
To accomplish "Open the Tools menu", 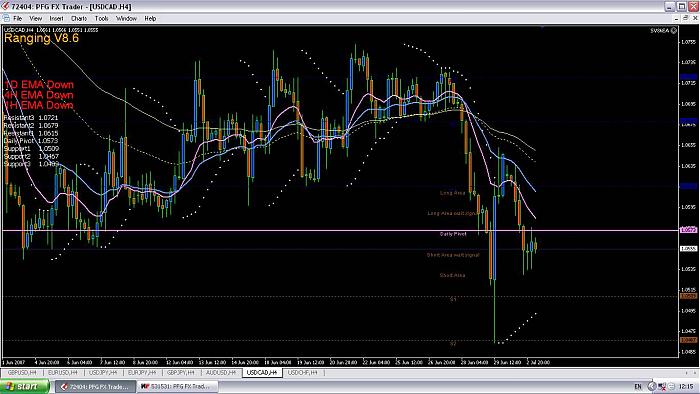I will 101,18.
